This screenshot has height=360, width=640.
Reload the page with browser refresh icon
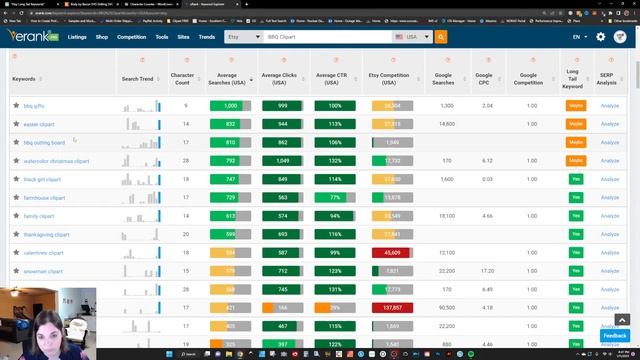[x=22, y=13]
